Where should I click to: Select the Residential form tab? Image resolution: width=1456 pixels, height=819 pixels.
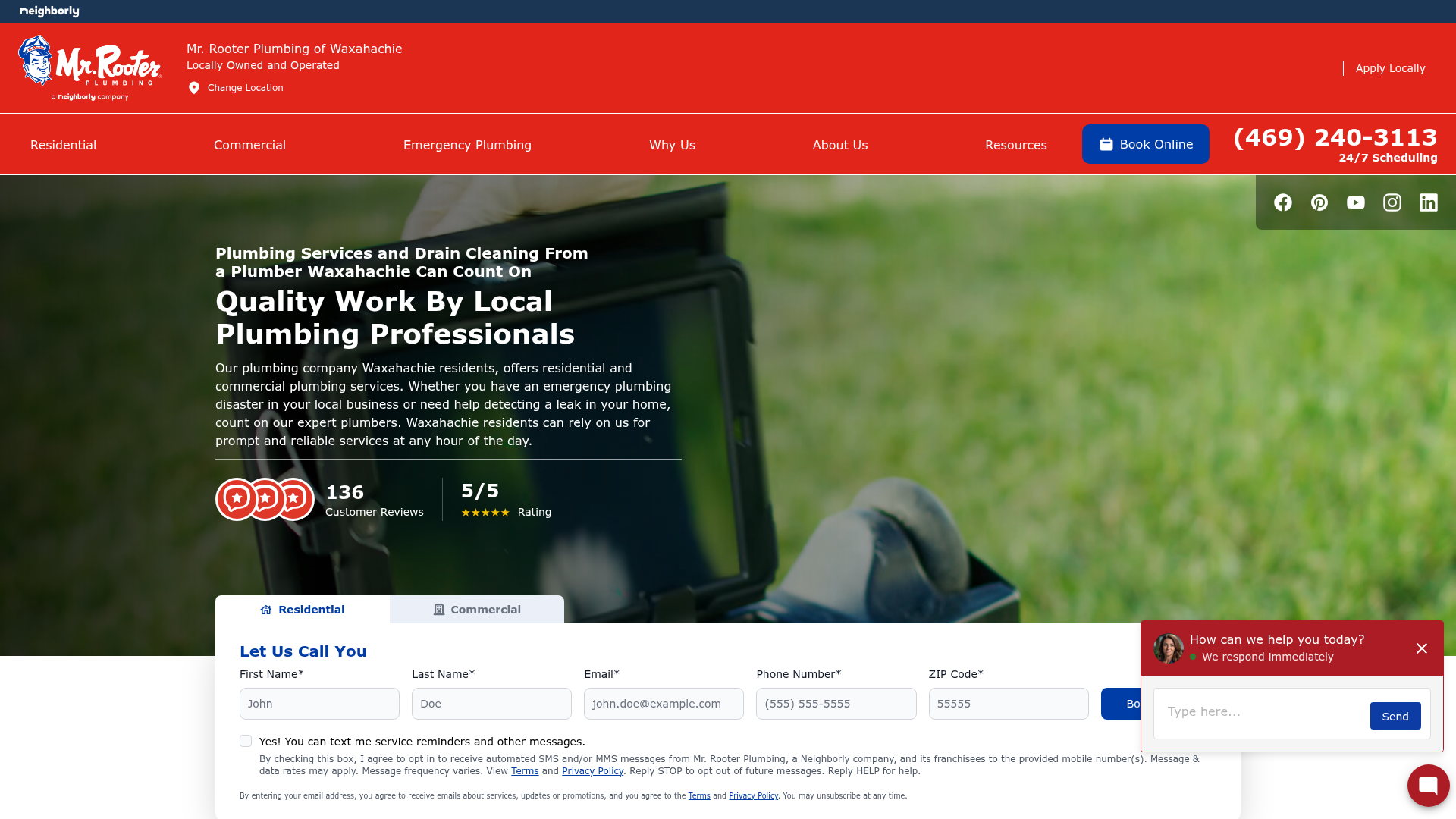[303, 610]
